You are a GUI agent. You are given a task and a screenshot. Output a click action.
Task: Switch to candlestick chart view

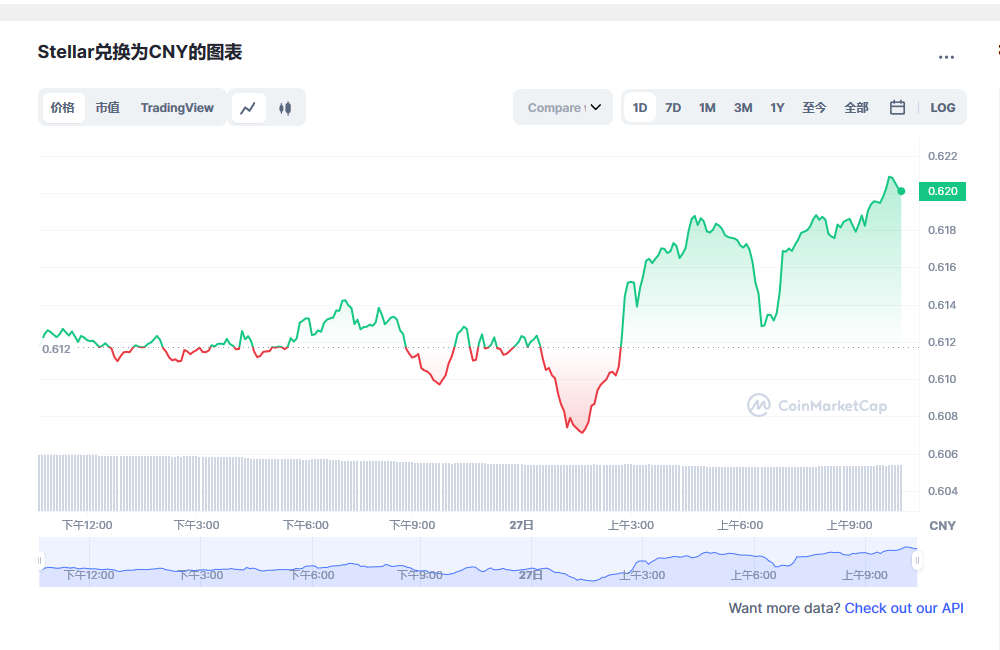click(285, 108)
